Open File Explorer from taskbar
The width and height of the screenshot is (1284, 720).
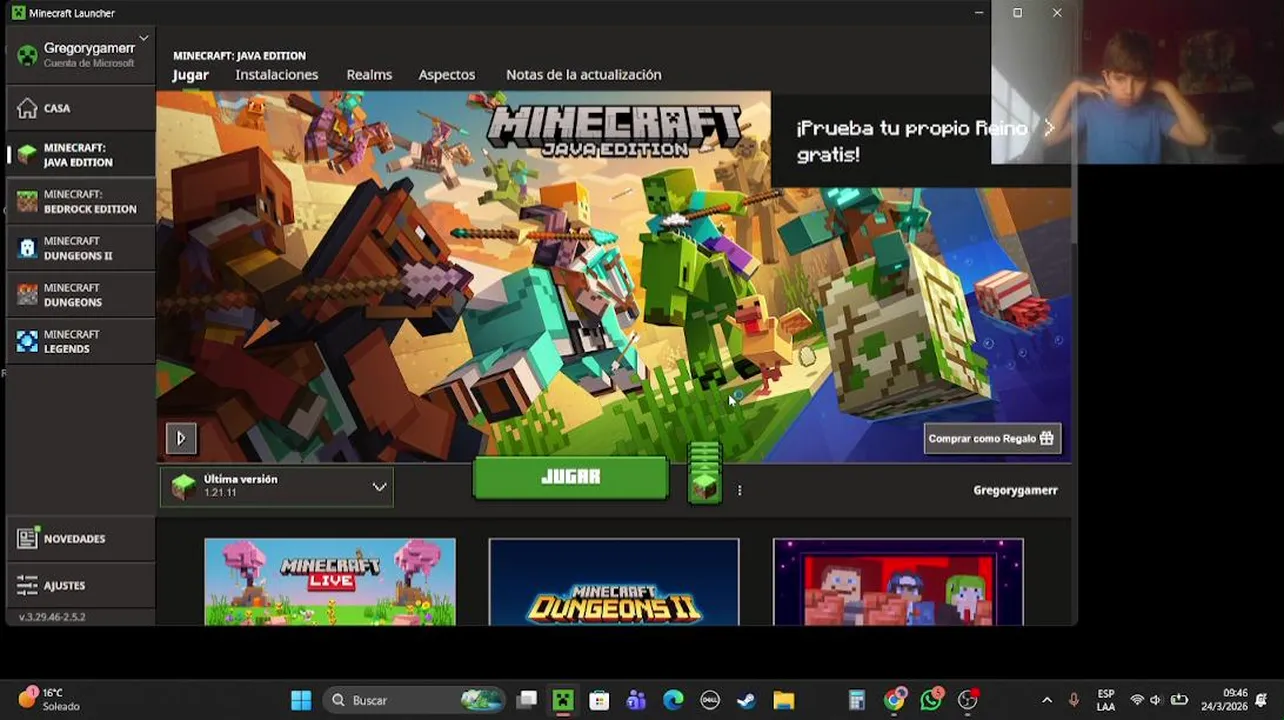click(783, 700)
